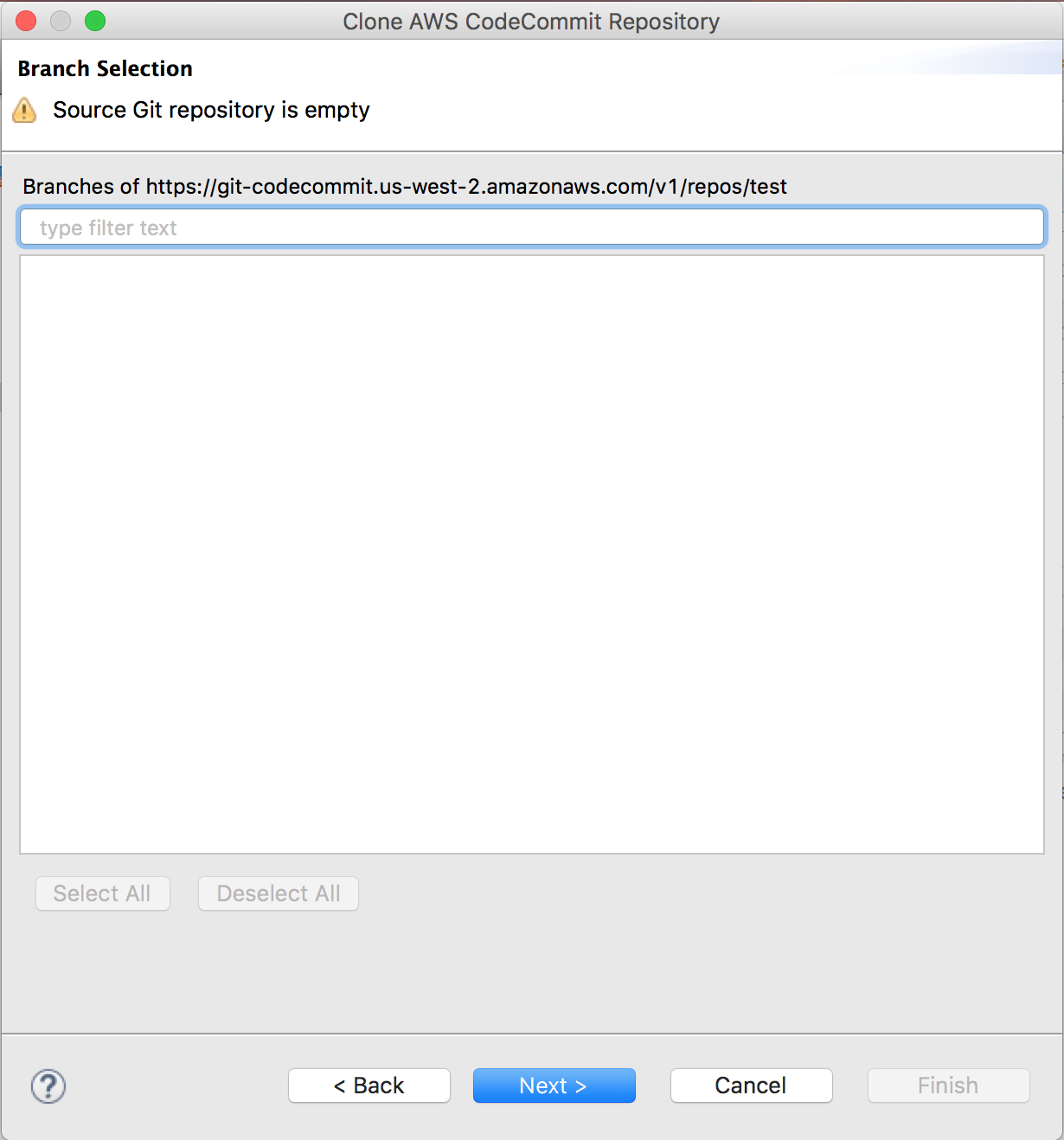1064x1140 pixels.
Task: Close the dialog with the red button
Action: (x=26, y=21)
